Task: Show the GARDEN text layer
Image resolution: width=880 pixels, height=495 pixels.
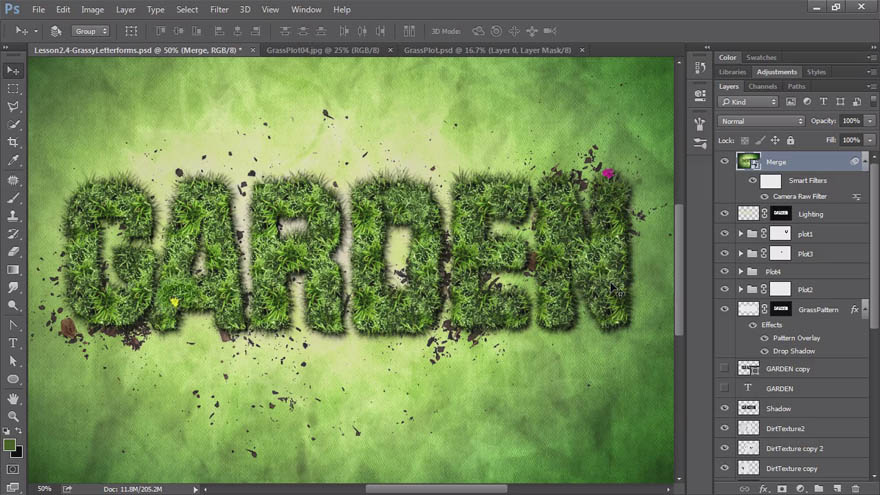Action: (725, 388)
